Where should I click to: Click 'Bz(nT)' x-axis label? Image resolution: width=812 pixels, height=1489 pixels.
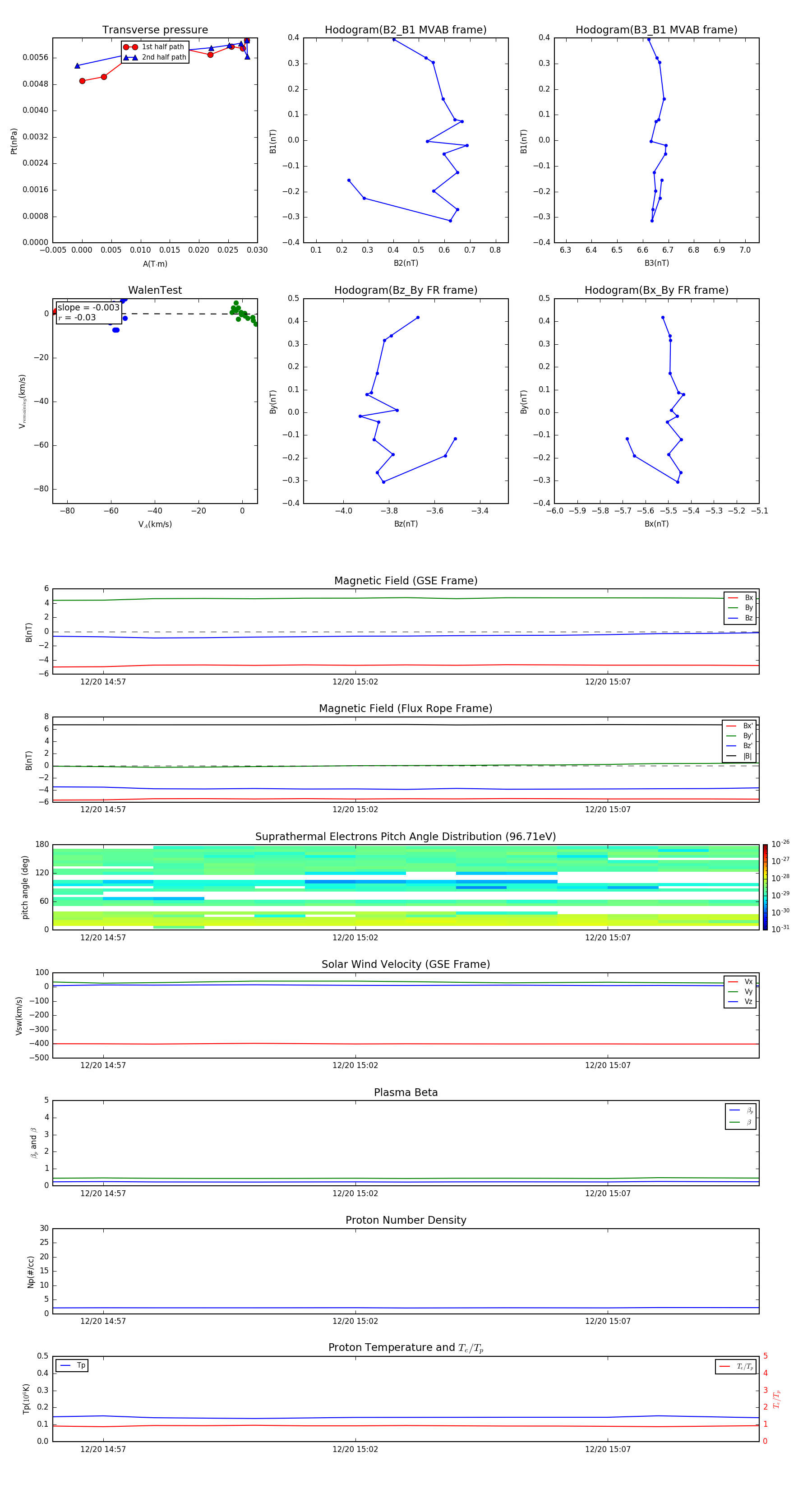[406, 524]
